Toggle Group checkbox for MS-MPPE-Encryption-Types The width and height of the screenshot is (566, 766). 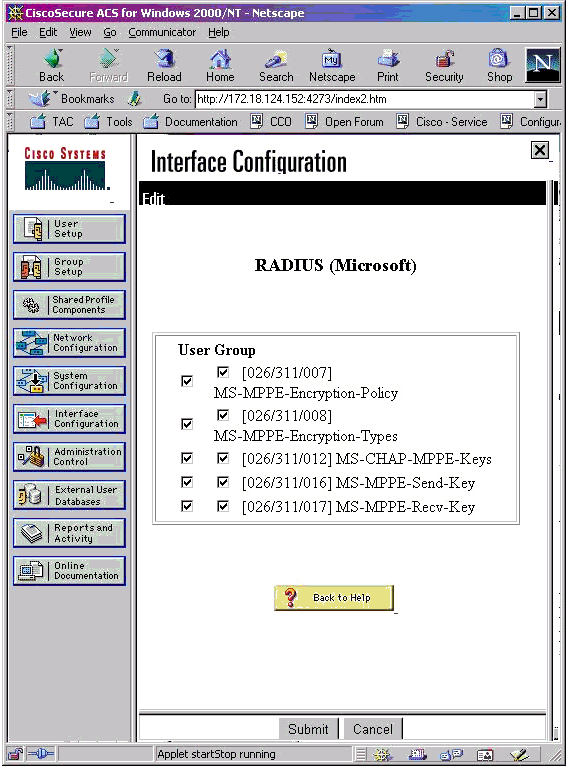click(223, 415)
